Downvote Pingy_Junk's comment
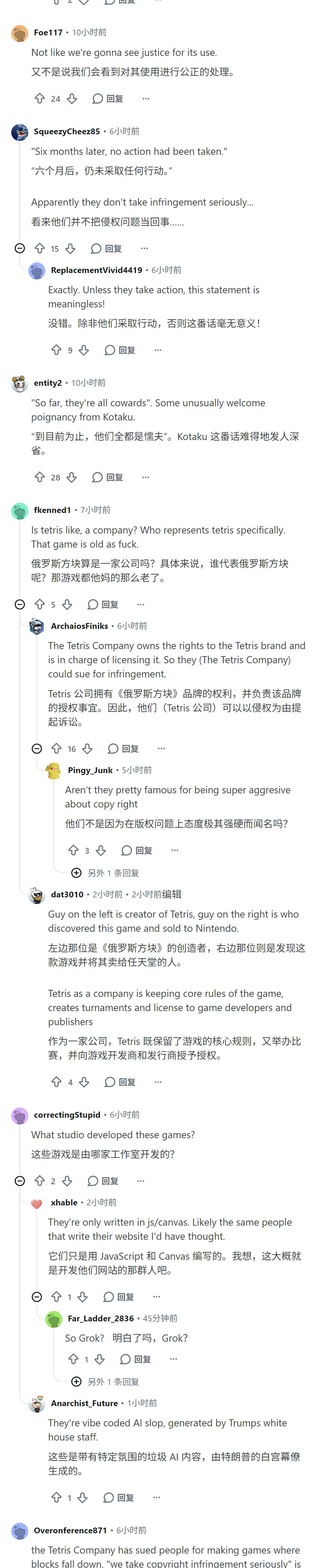Screen dimensions: 315x1568 point(101,850)
